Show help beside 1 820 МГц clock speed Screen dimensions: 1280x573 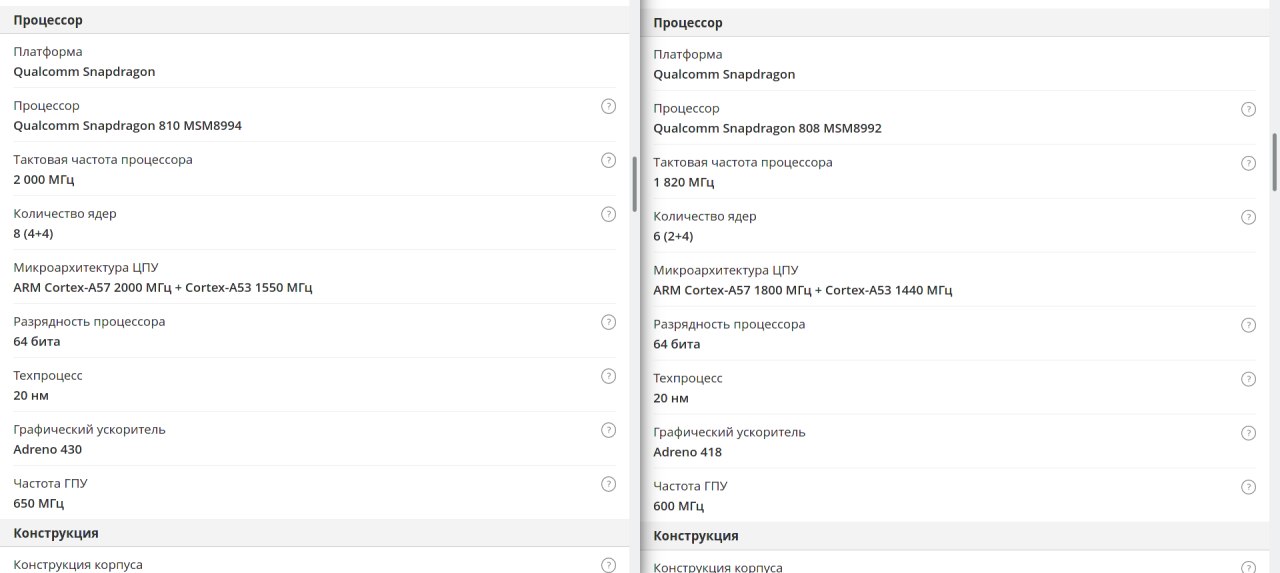1248,163
